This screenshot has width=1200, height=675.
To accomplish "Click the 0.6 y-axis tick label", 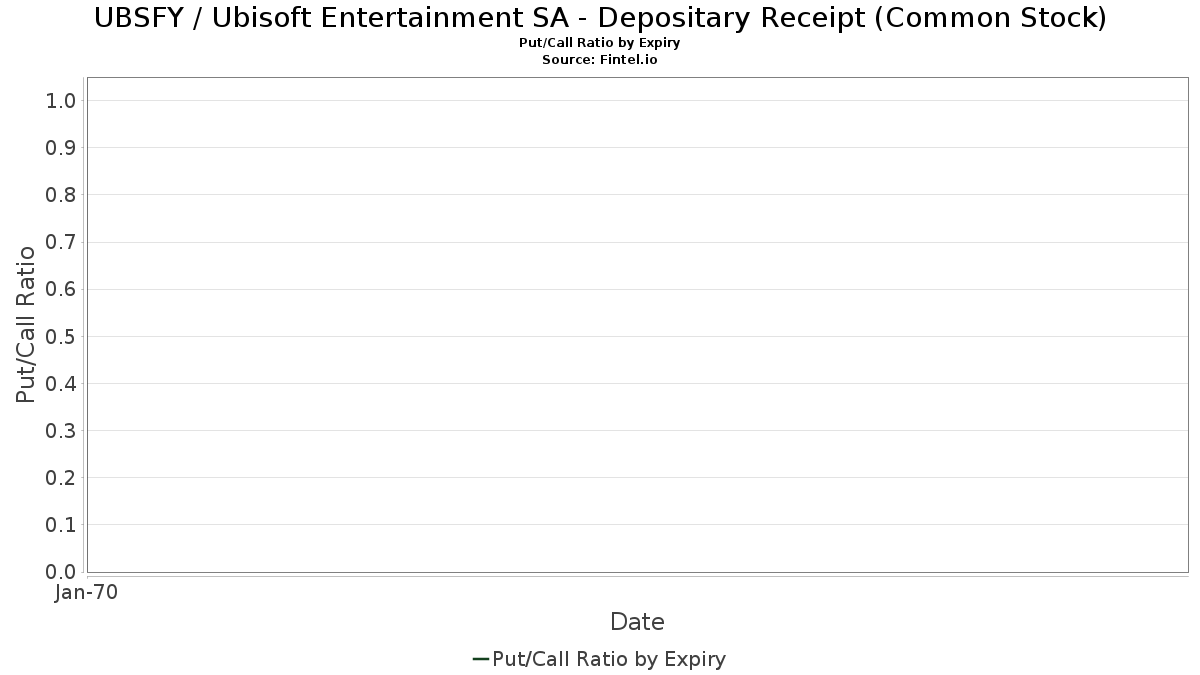I will point(61,289).
